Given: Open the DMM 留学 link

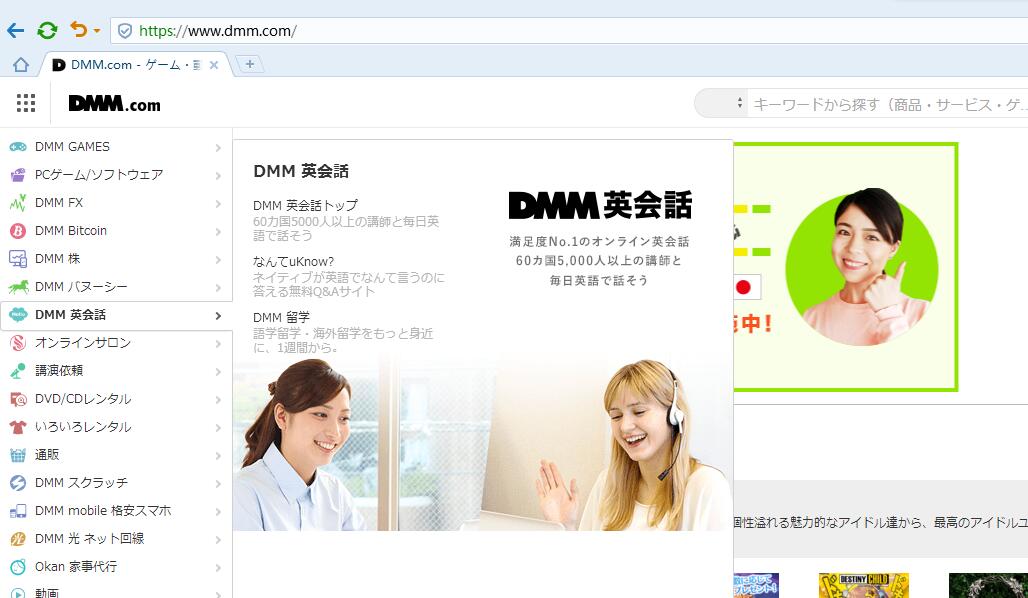Looking at the screenshot, I should [x=281, y=317].
